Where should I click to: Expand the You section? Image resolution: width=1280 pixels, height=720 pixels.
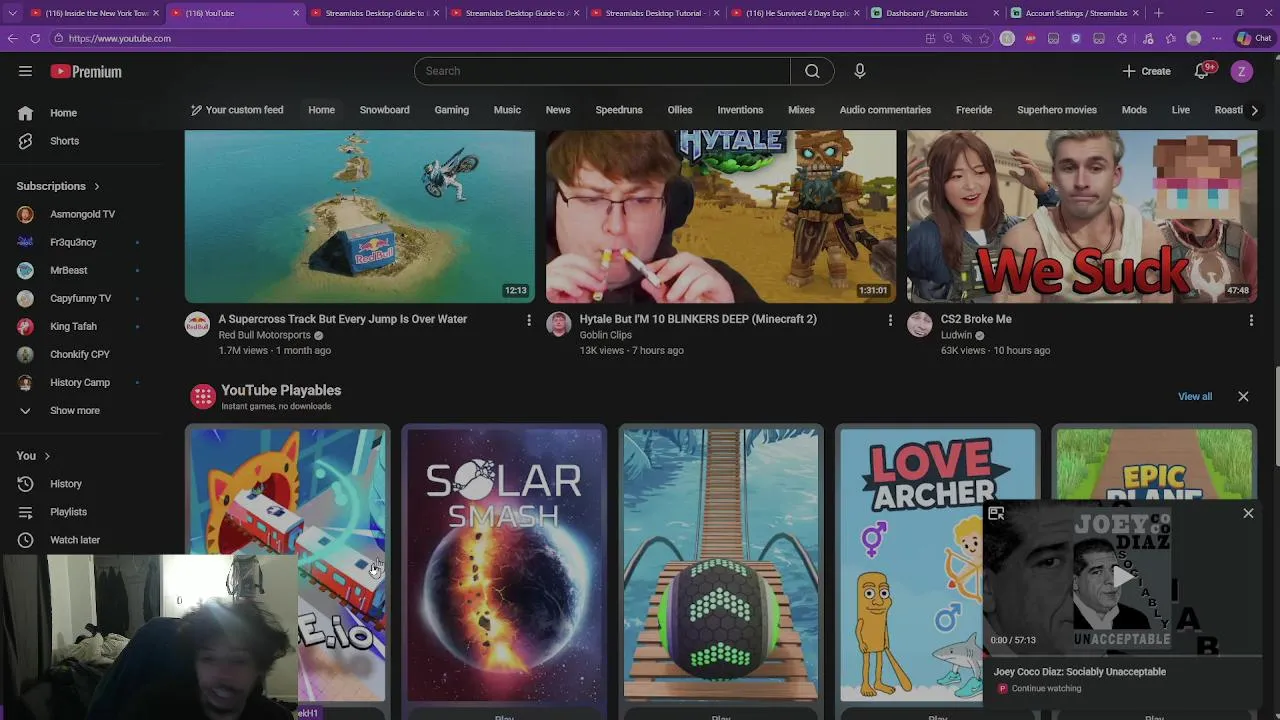(33, 456)
